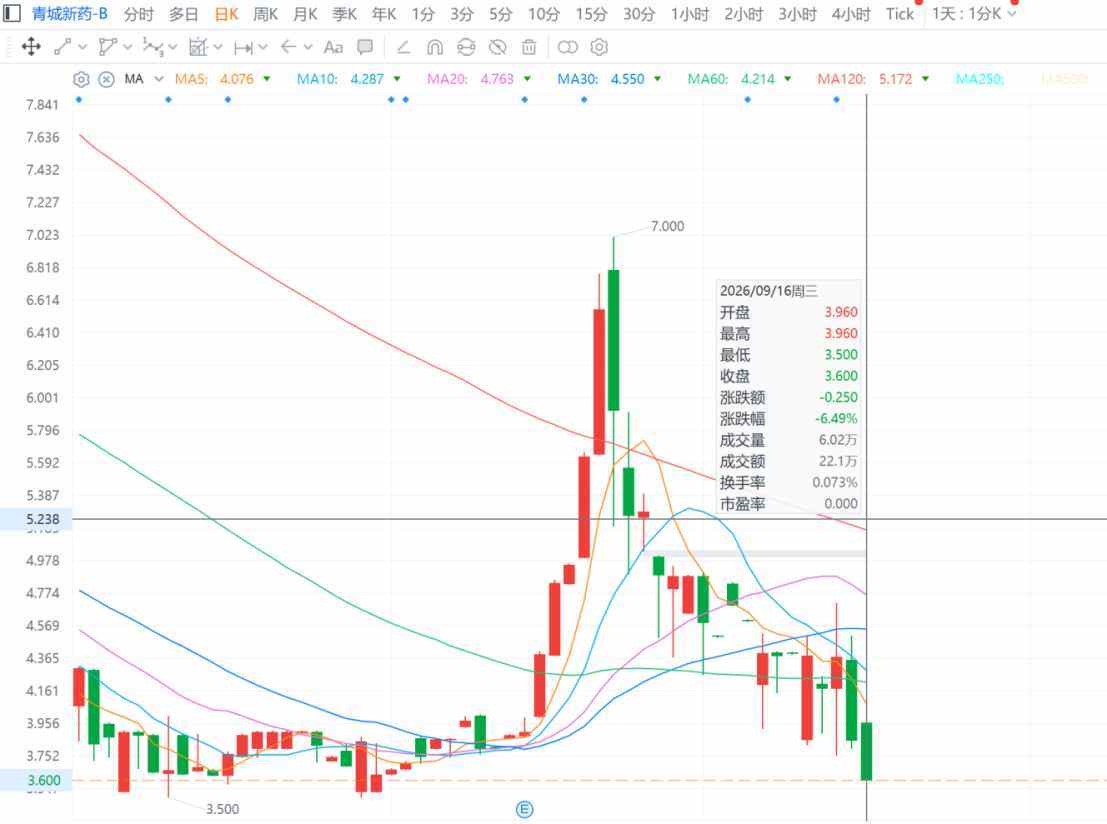Switch to the 2小时 chart period
Image resolution: width=1107 pixels, height=824 pixels.
(743, 14)
